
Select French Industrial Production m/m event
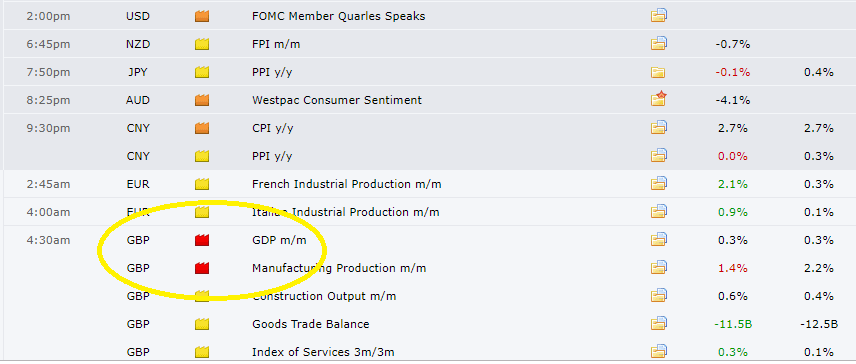(347, 184)
